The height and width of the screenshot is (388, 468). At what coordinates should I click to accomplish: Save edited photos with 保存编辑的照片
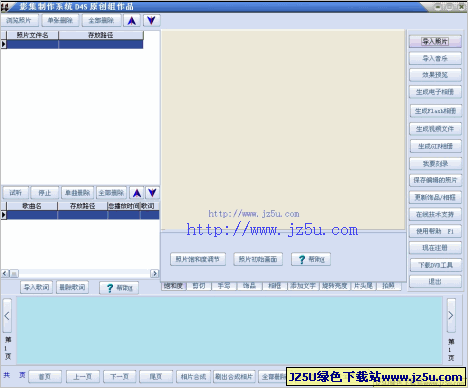tap(435, 180)
